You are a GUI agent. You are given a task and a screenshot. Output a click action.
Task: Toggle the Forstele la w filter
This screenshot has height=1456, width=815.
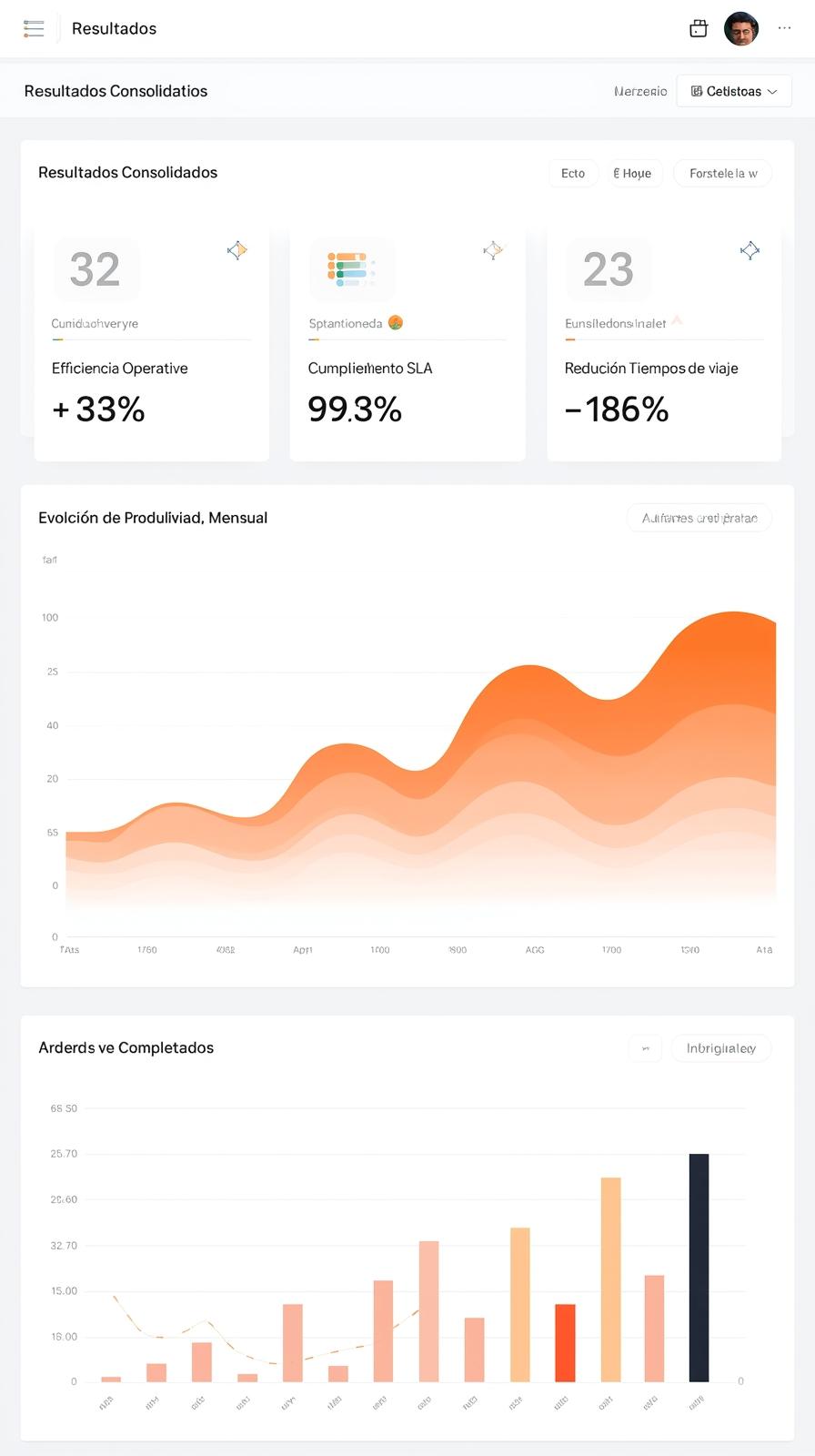pyautogui.click(x=722, y=173)
